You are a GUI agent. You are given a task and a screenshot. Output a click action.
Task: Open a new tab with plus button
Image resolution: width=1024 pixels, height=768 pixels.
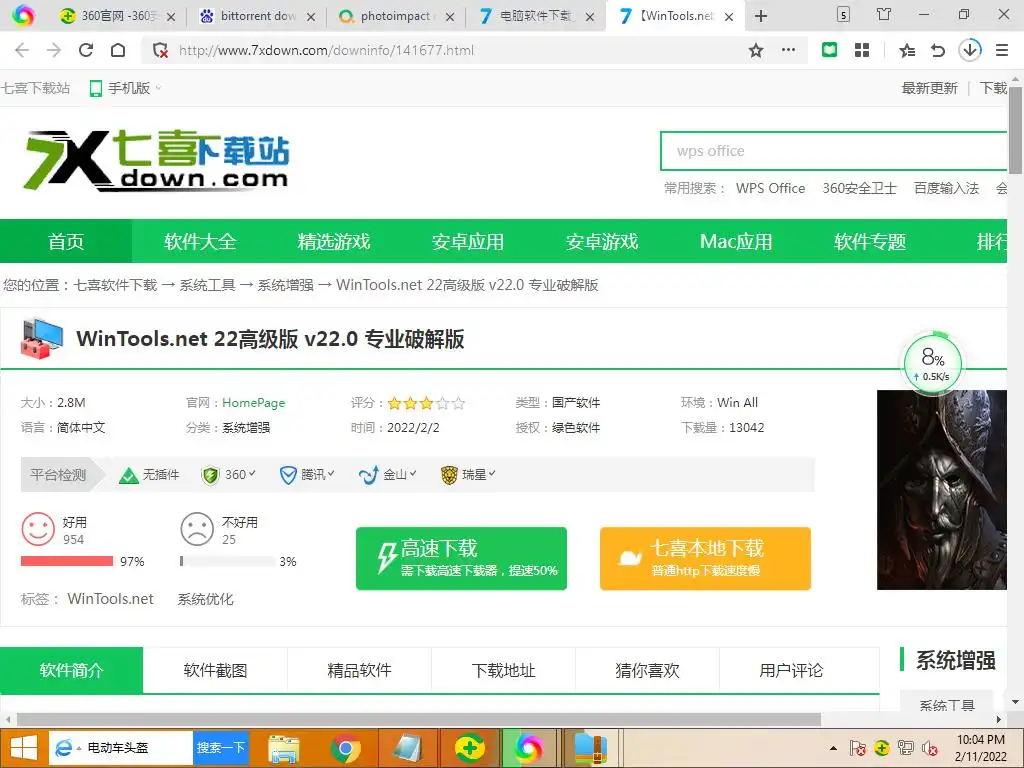coord(761,16)
